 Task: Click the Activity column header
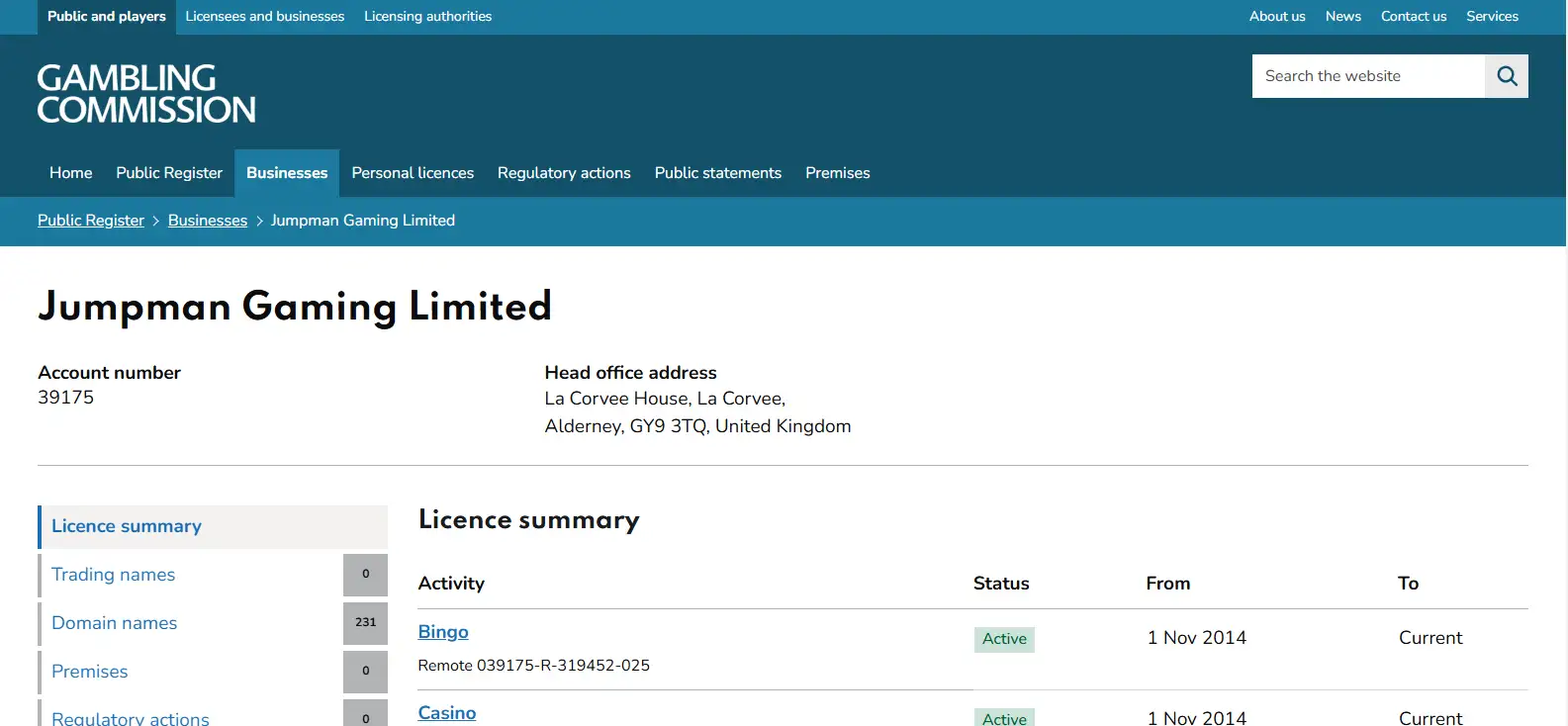[x=451, y=584]
